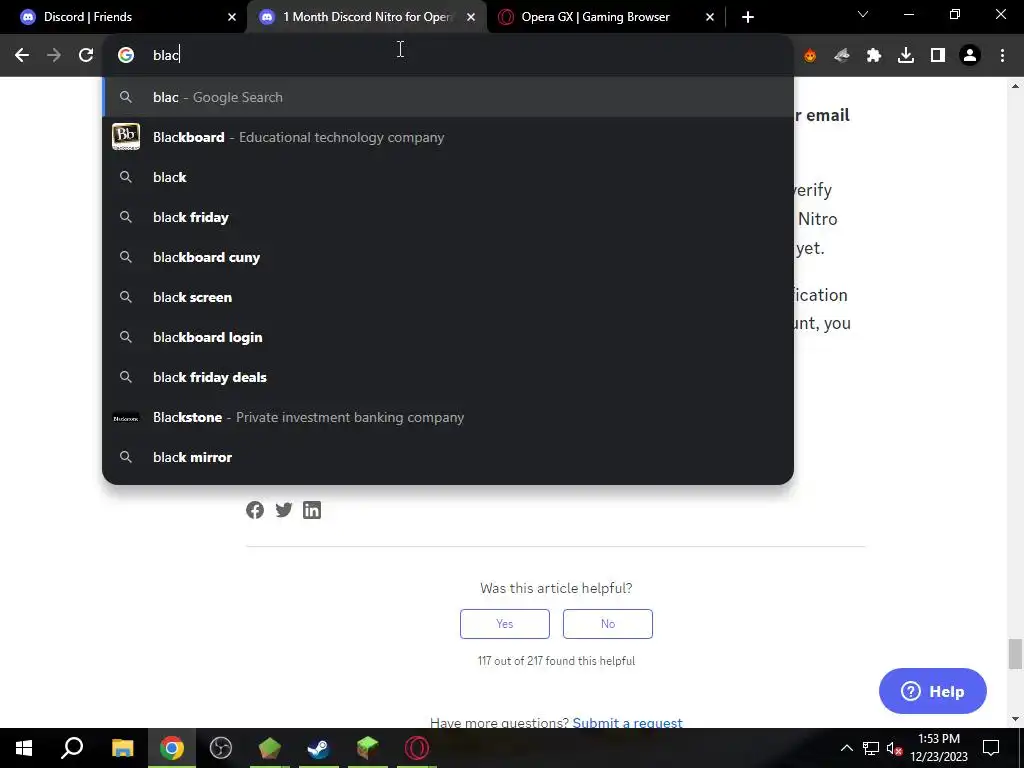1024x768 pixels.
Task: Open File Explorer from the taskbar
Action: (123, 748)
